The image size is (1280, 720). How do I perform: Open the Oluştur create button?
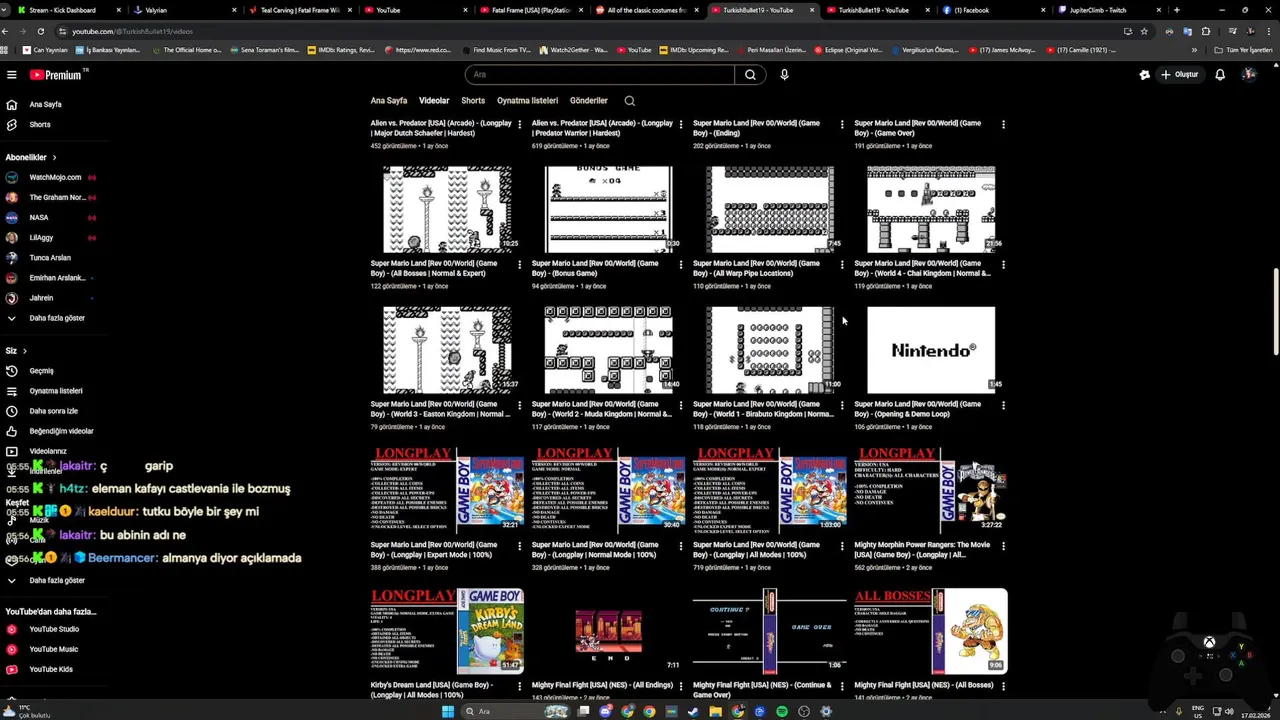tap(1179, 75)
